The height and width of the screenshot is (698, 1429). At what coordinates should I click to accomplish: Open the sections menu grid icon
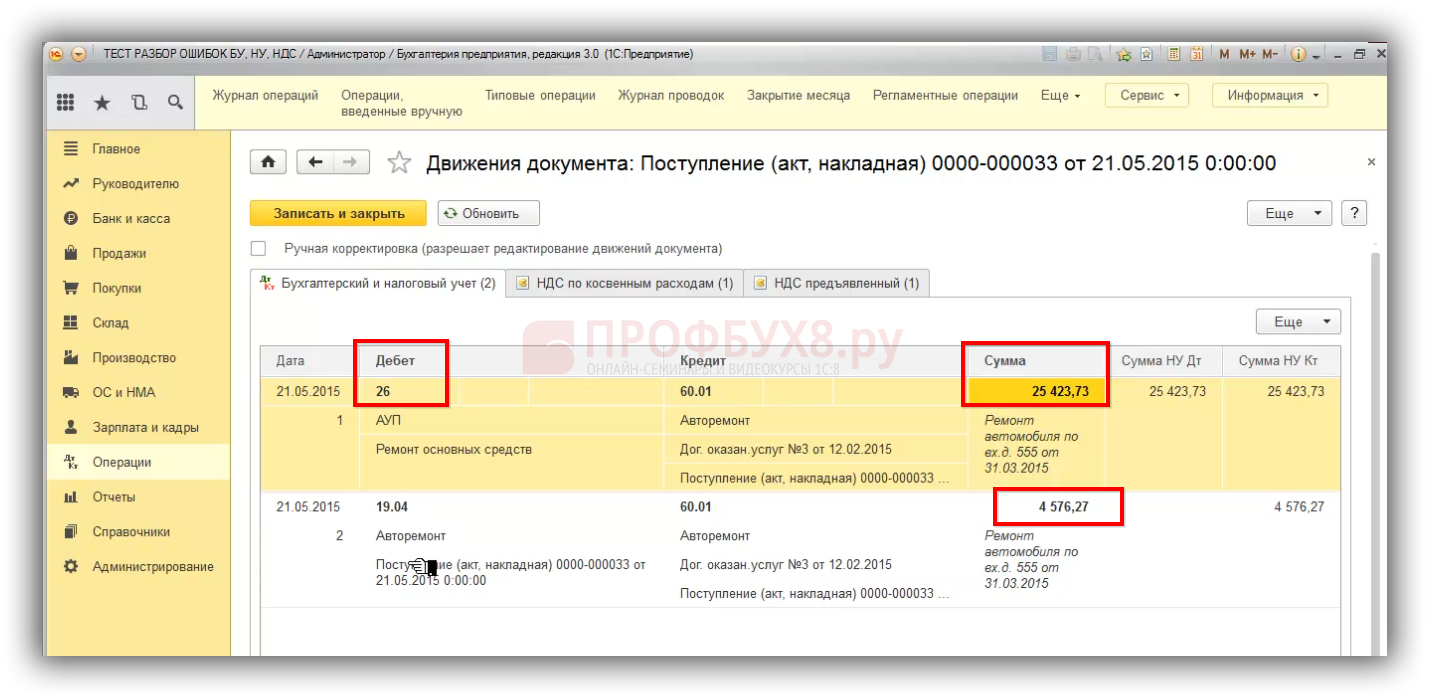tap(66, 102)
